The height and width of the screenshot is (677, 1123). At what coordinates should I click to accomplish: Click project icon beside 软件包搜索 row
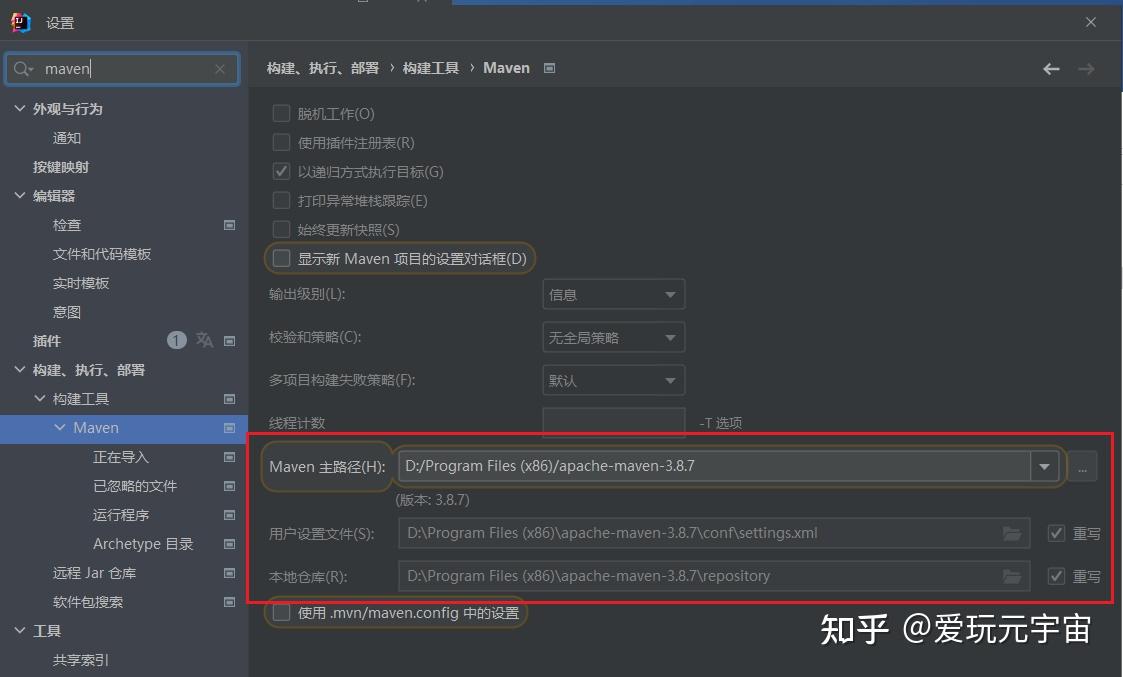click(x=229, y=602)
